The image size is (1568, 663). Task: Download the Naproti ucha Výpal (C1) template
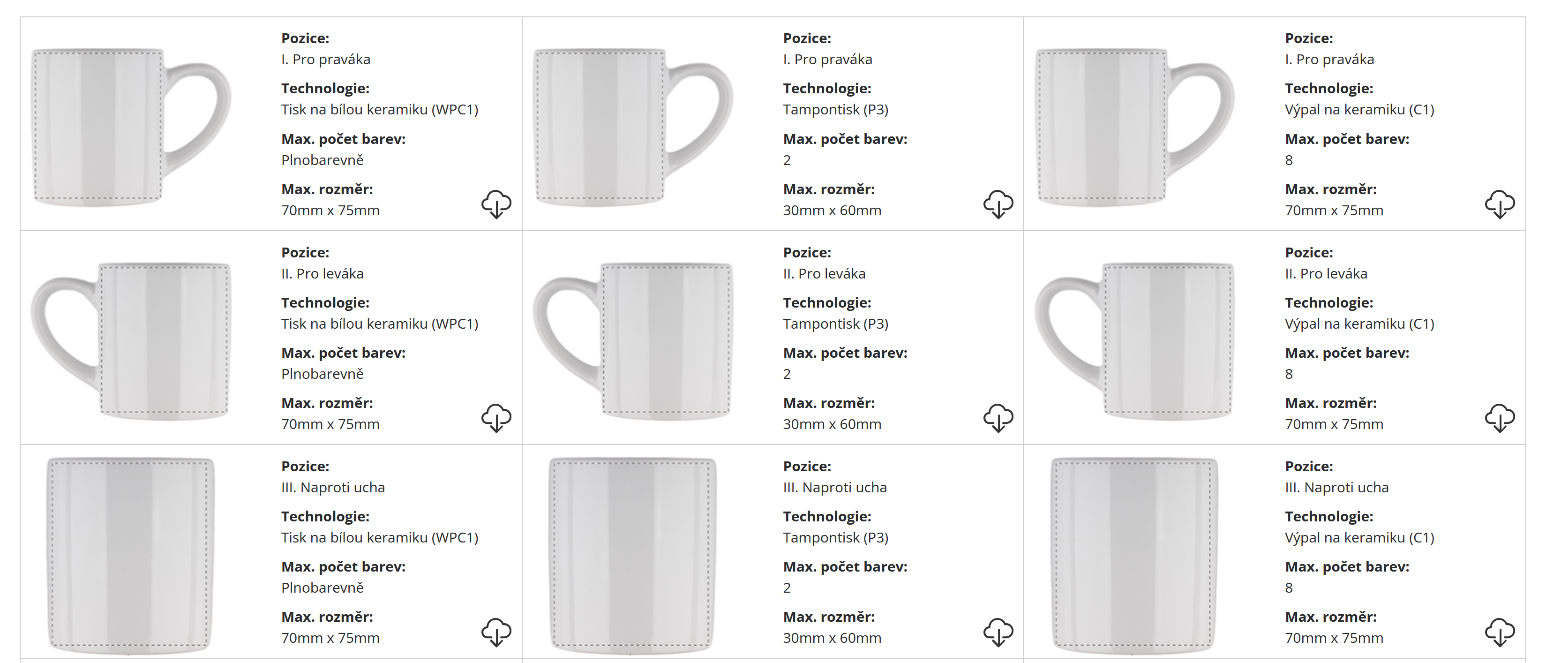tap(1500, 631)
